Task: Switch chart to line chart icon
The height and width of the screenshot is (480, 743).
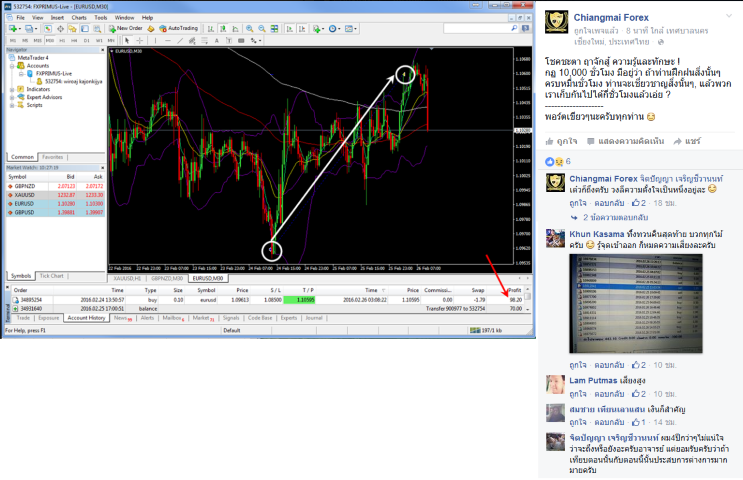Action: click(235, 28)
